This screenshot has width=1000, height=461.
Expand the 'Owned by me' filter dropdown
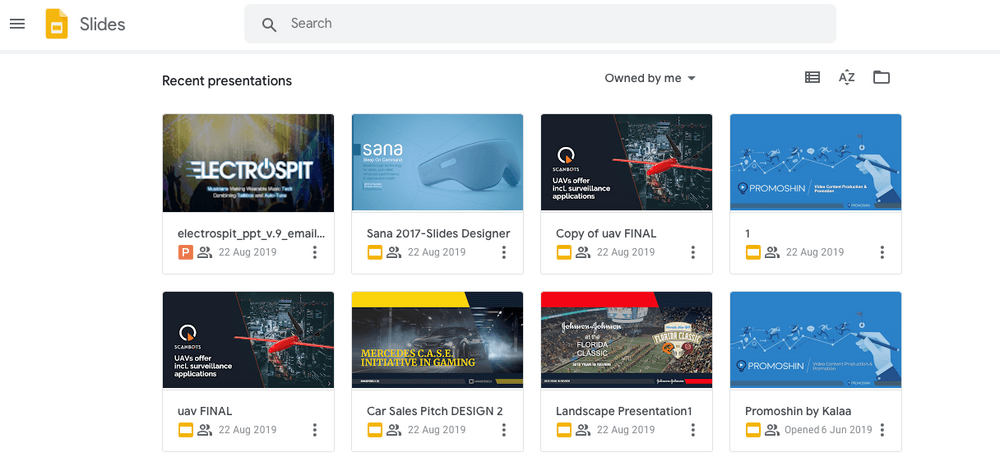pyautogui.click(x=650, y=79)
